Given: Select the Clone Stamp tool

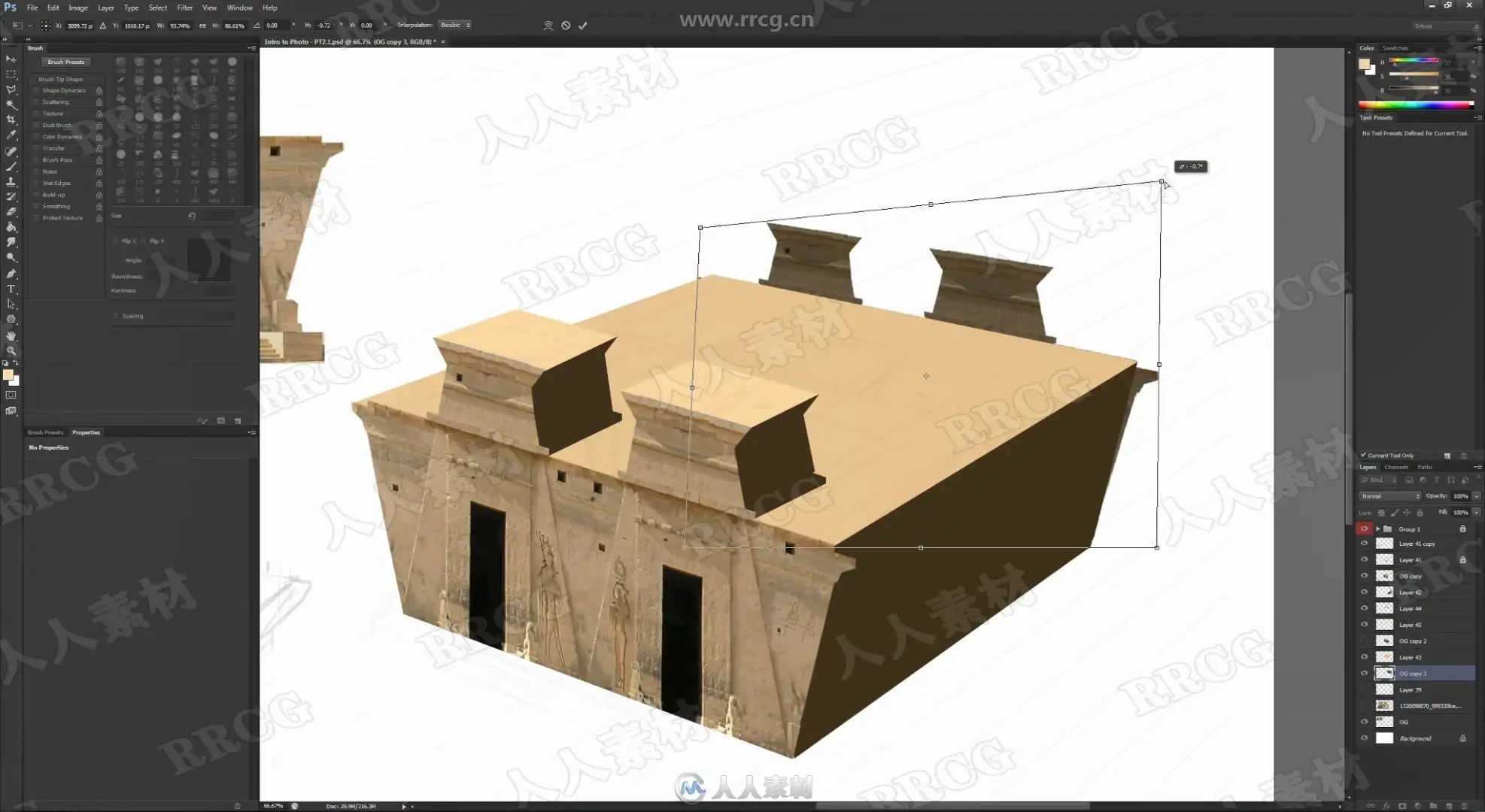Looking at the screenshot, I should tap(11, 181).
